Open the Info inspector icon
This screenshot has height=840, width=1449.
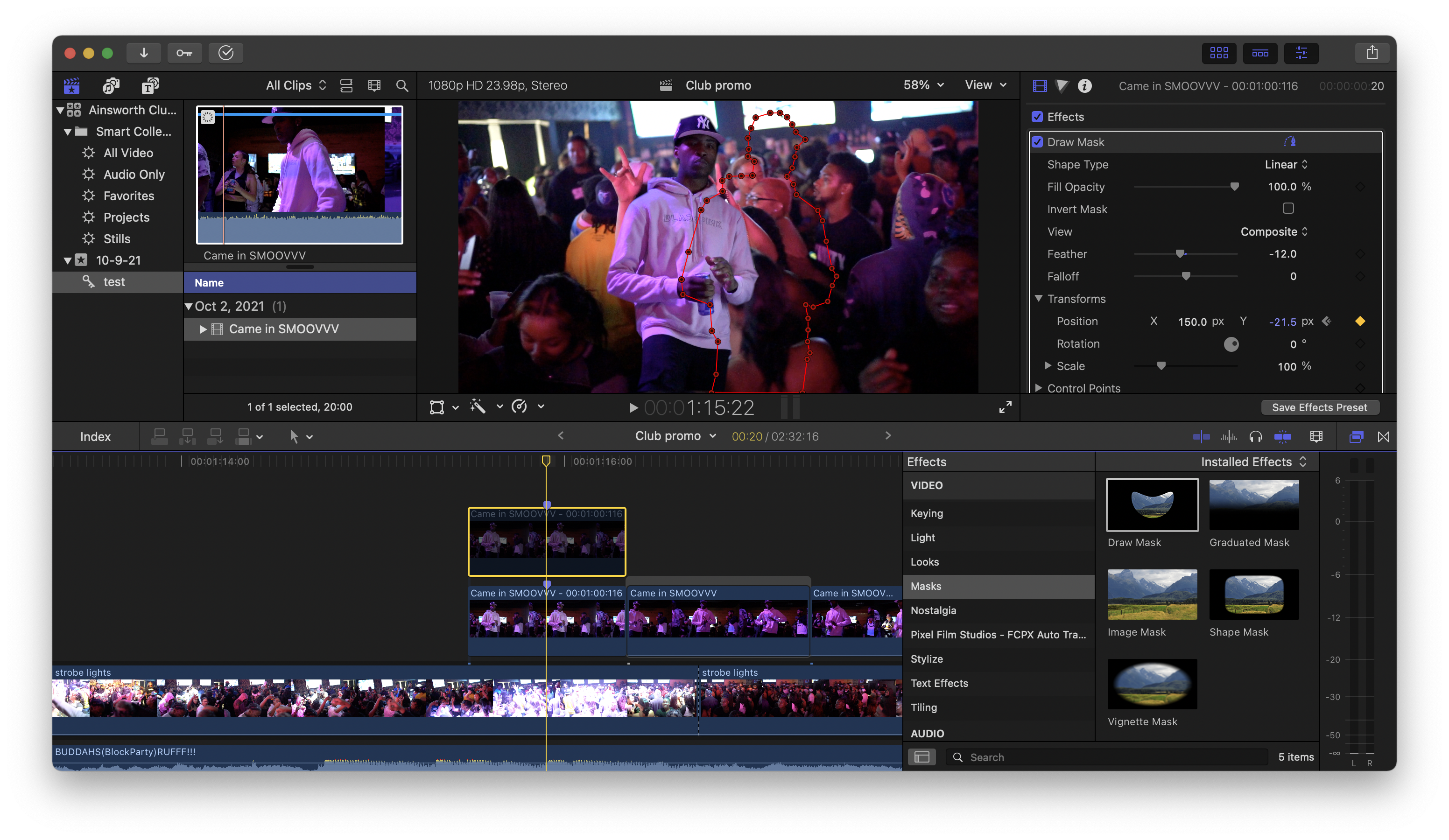point(1084,86)
